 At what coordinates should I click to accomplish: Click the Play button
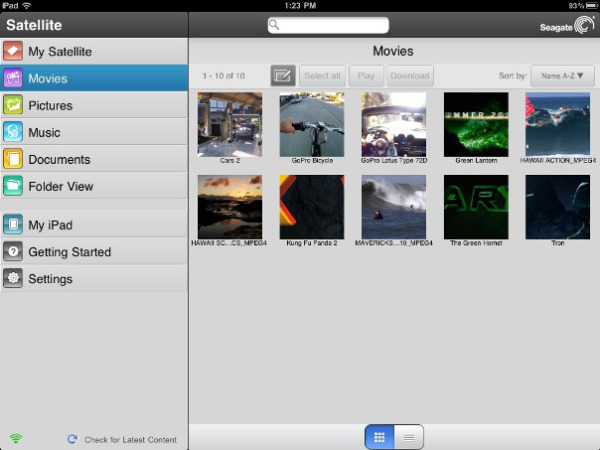pos(366,76)
